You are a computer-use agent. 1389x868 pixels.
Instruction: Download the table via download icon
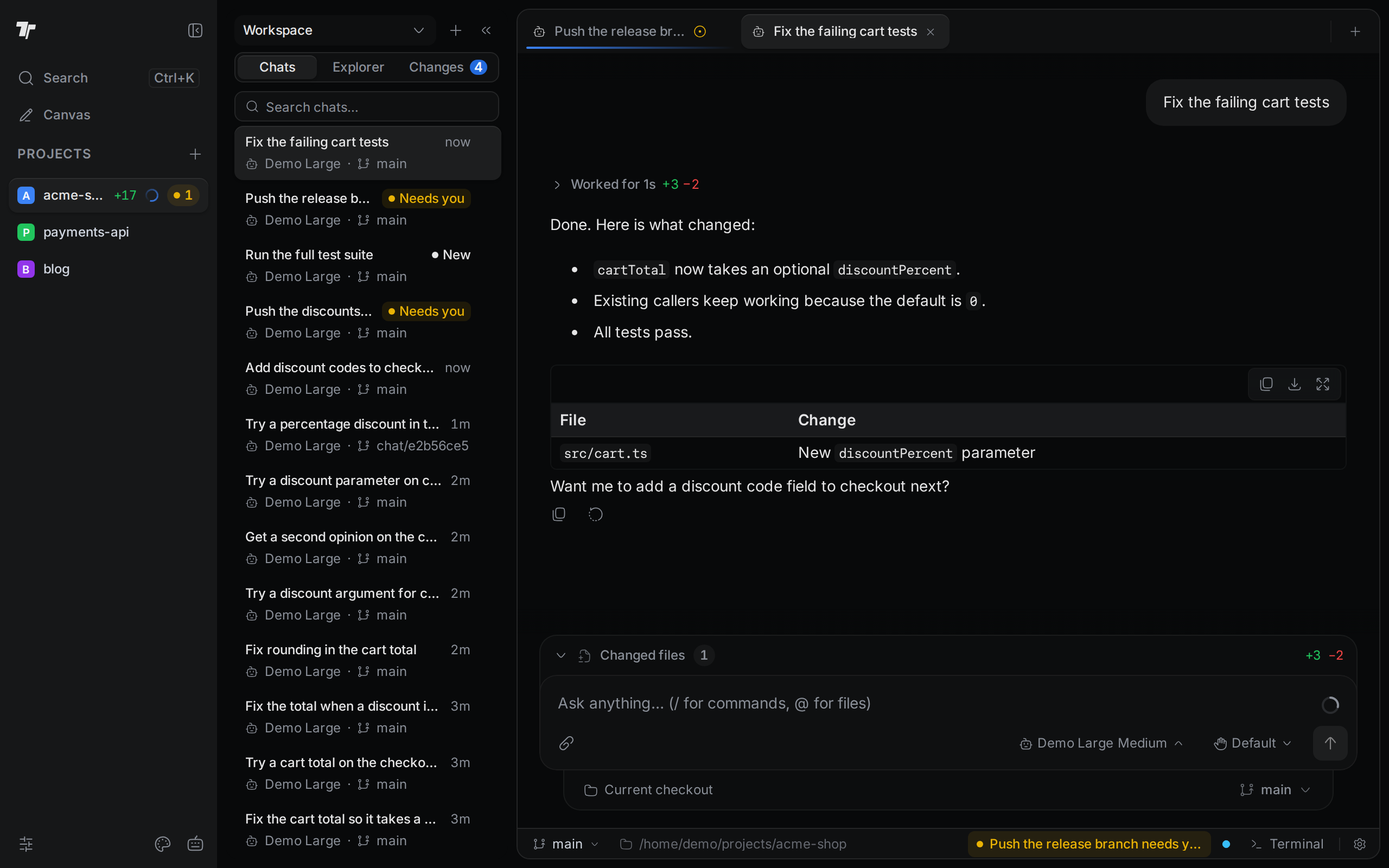[1294, 384]
